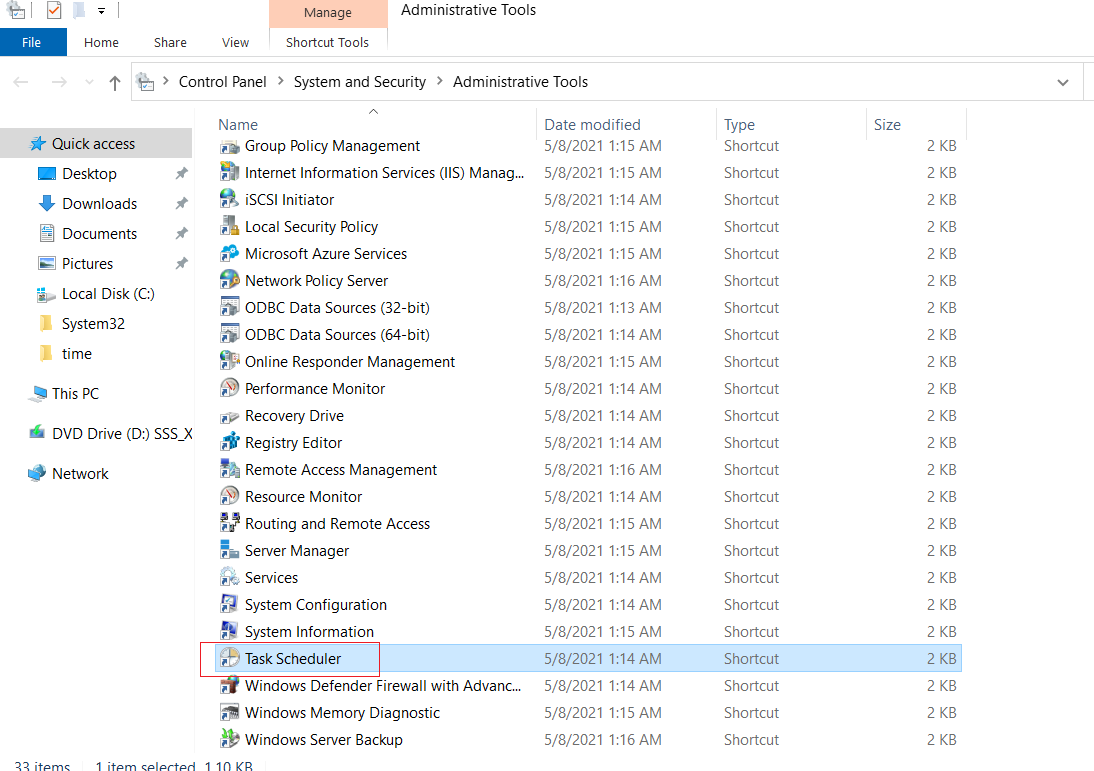Select Local Disk (C:) in navigation pane

point(108,294)
